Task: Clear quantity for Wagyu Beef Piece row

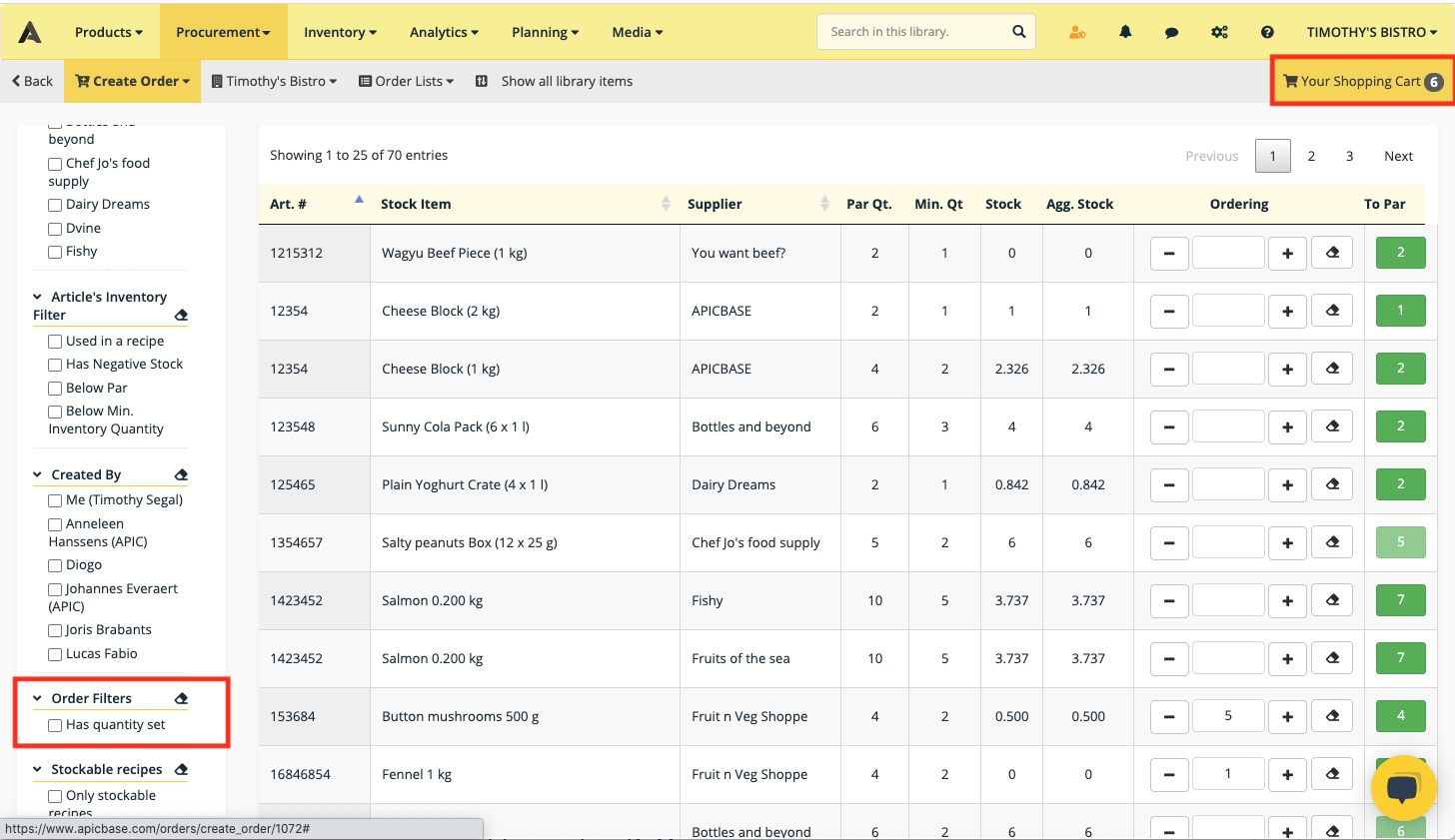Action: coord(1331,253)
